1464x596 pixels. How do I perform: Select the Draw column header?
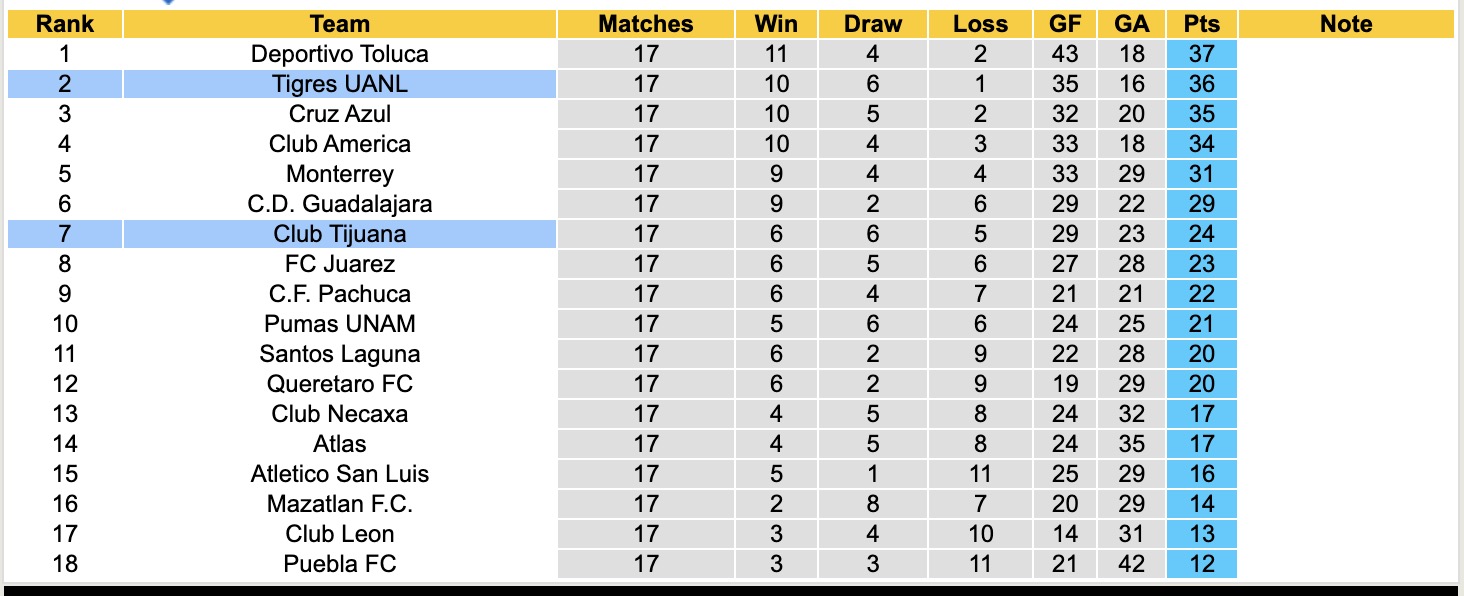click(872, 24)
